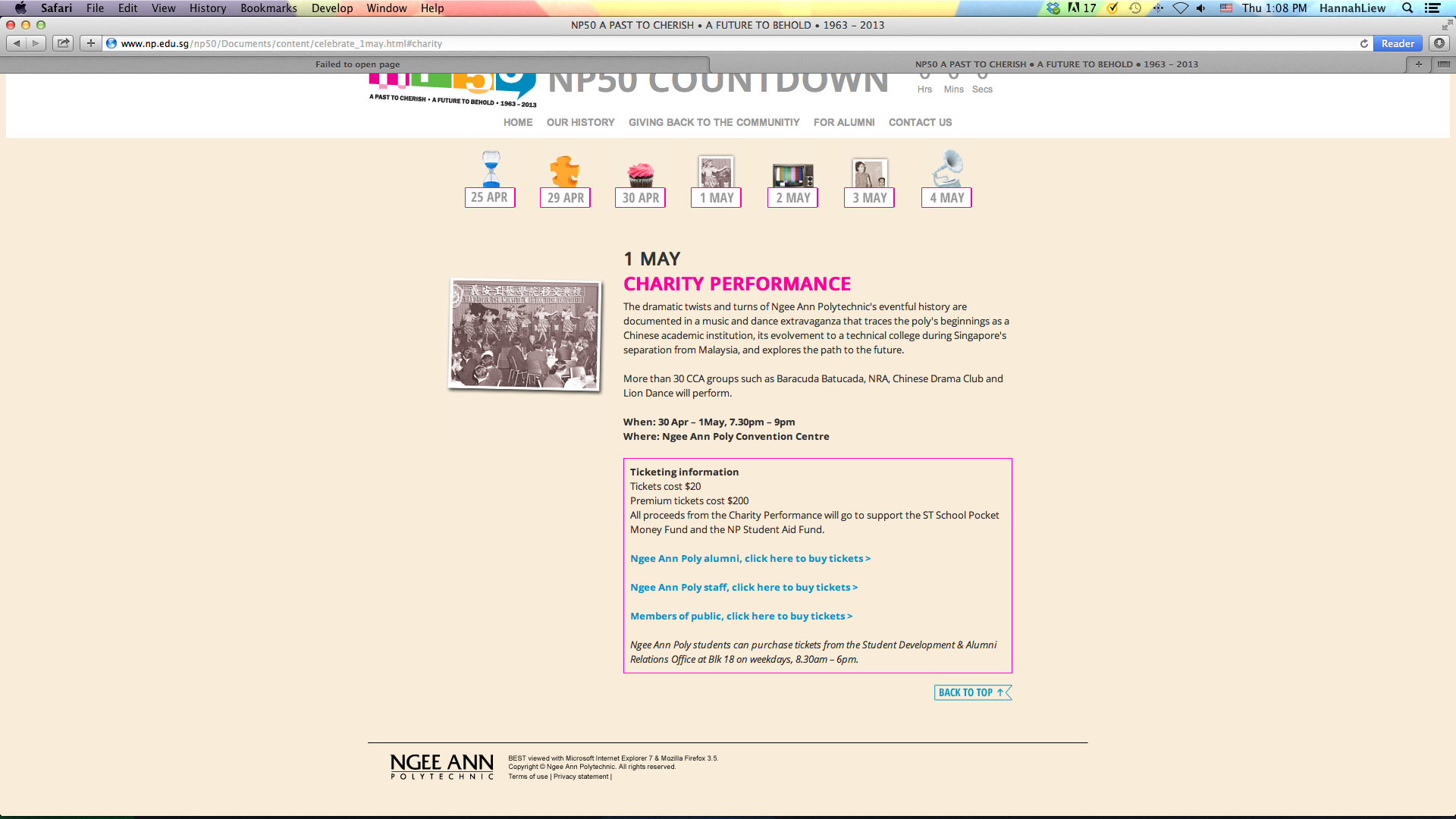This screenshot has height=819, width=1456.
Task: Click the input source flag icon
Action: pyautogui.click(x=1226, y=8)
